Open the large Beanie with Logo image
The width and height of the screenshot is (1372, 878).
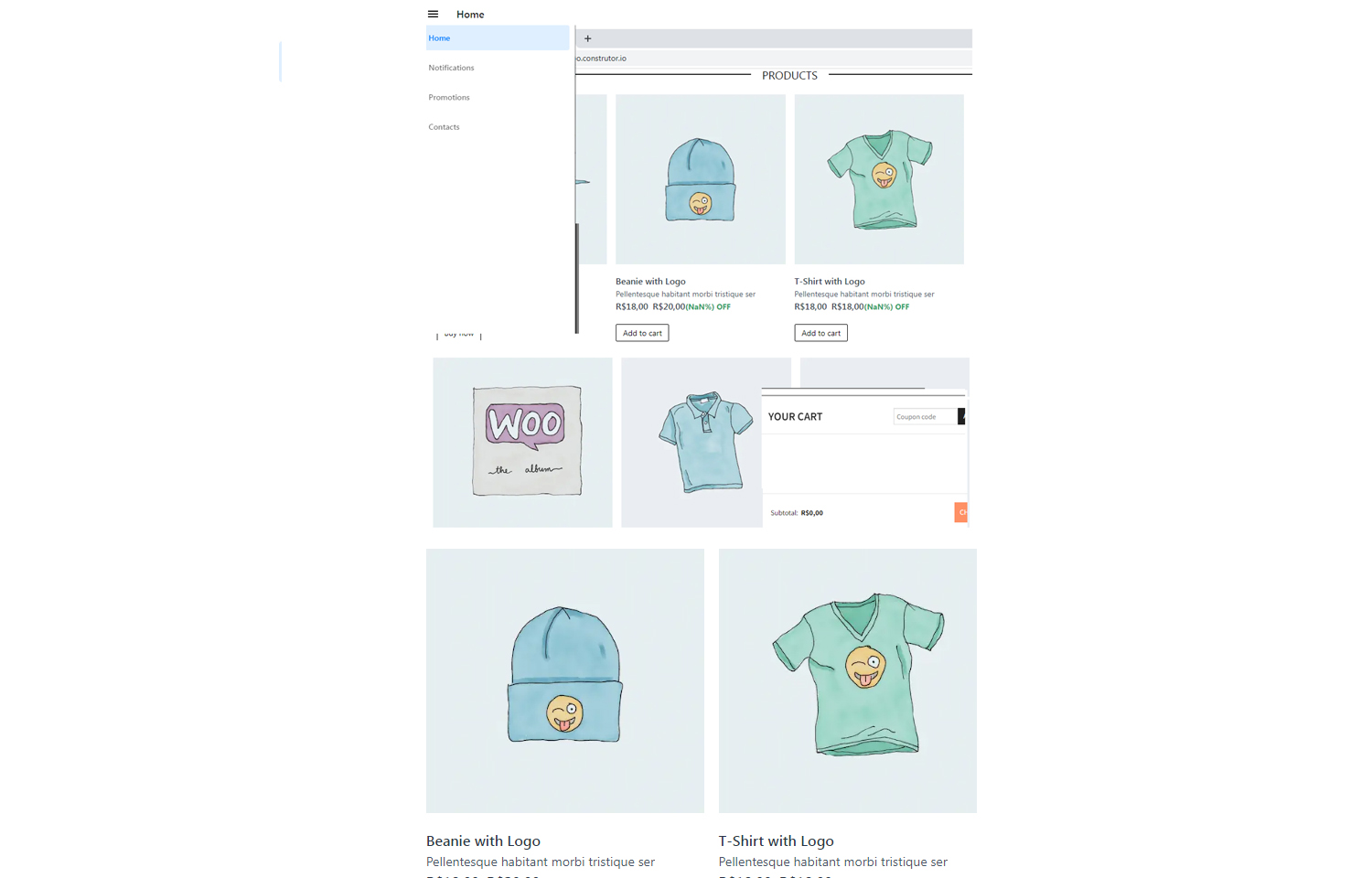coord(565,680)
